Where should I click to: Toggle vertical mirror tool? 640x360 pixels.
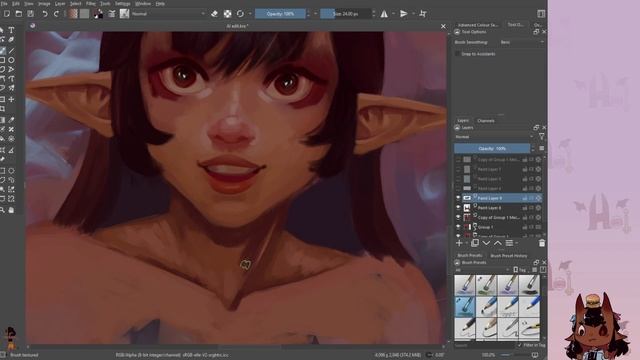pyautogui.click(x=404, y=14)
